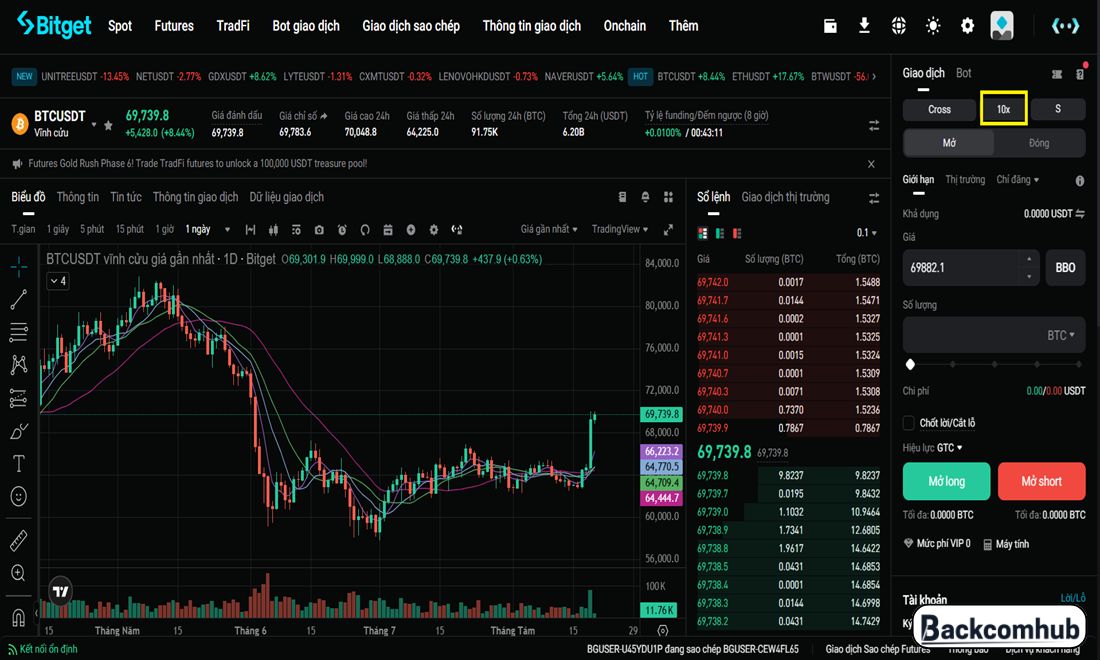
Task: Click the transfer arrows beside 0.0000 USDT
Action: (x=1080, y=214)
